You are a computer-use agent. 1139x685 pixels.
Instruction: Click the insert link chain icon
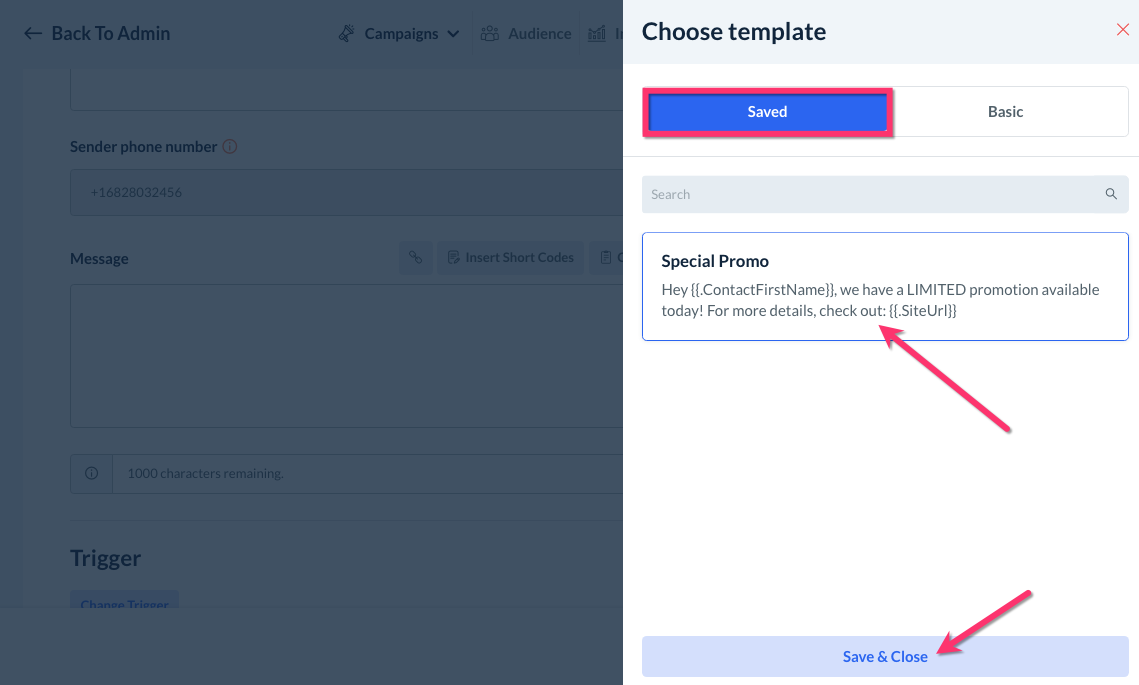(x=415, y=258)
